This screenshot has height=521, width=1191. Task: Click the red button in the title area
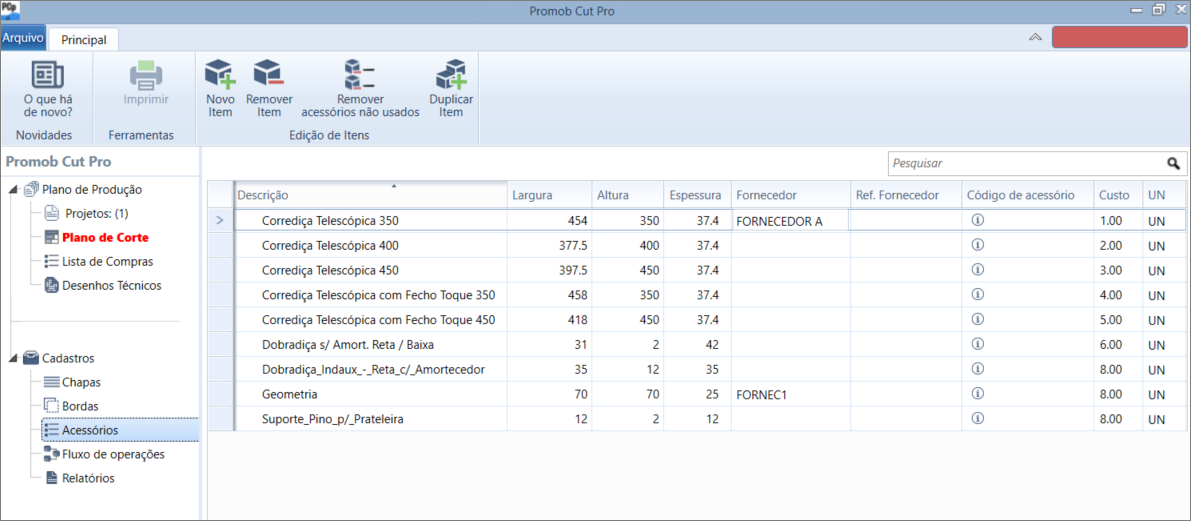(x=1120, y=38)
